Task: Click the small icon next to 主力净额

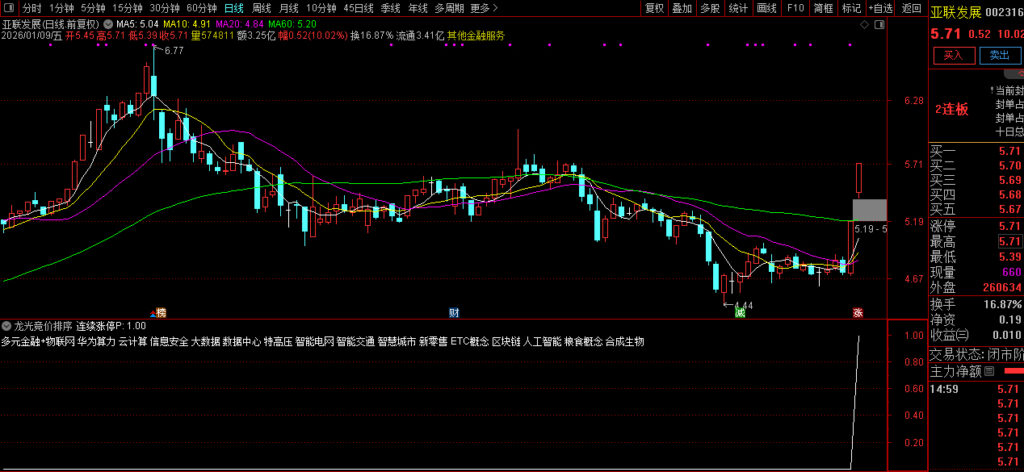Action: point(989,371)
